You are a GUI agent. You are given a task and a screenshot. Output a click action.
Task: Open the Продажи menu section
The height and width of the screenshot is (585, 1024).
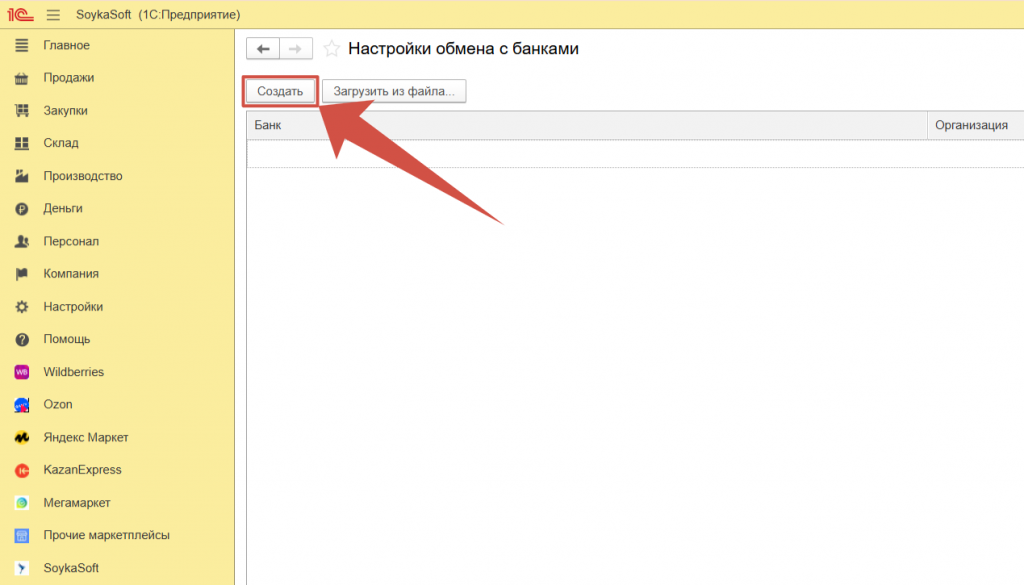click(68, 78)
